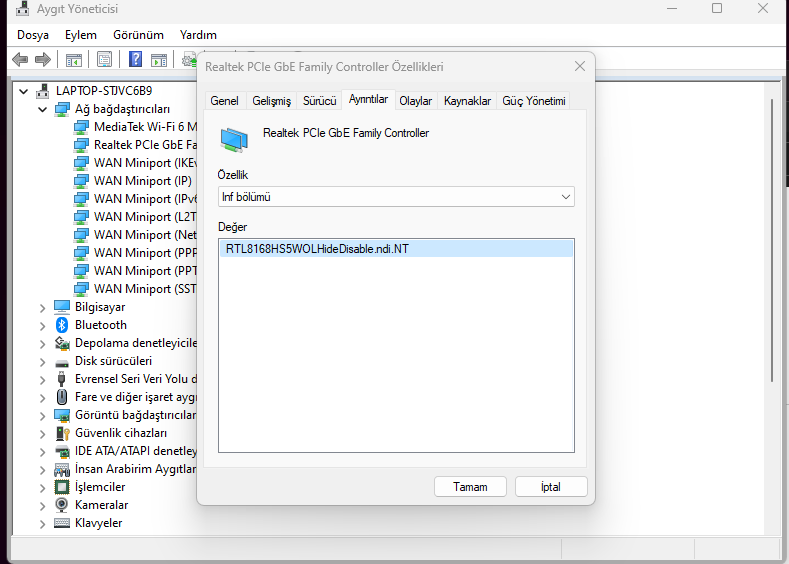
Task: Toggle the action pane toolbar icon
Action: click(159, 59)
